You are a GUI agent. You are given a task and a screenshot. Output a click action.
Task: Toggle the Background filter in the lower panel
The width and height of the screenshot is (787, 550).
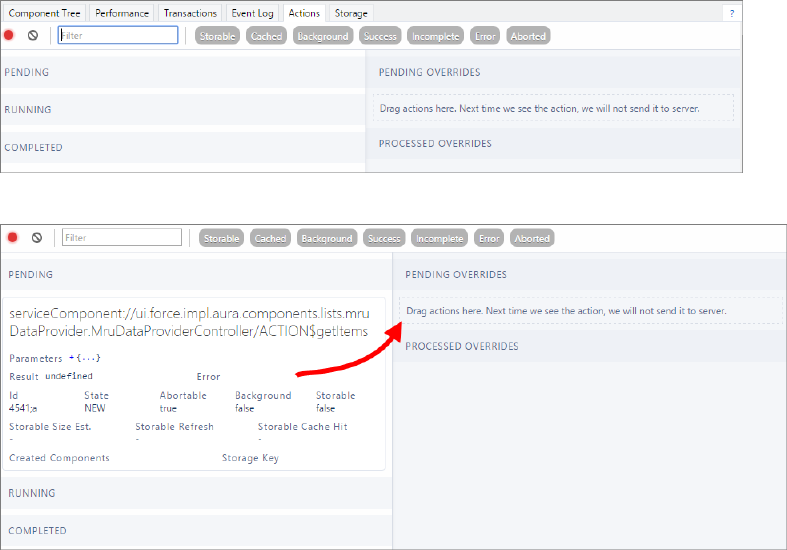point(327,238)
